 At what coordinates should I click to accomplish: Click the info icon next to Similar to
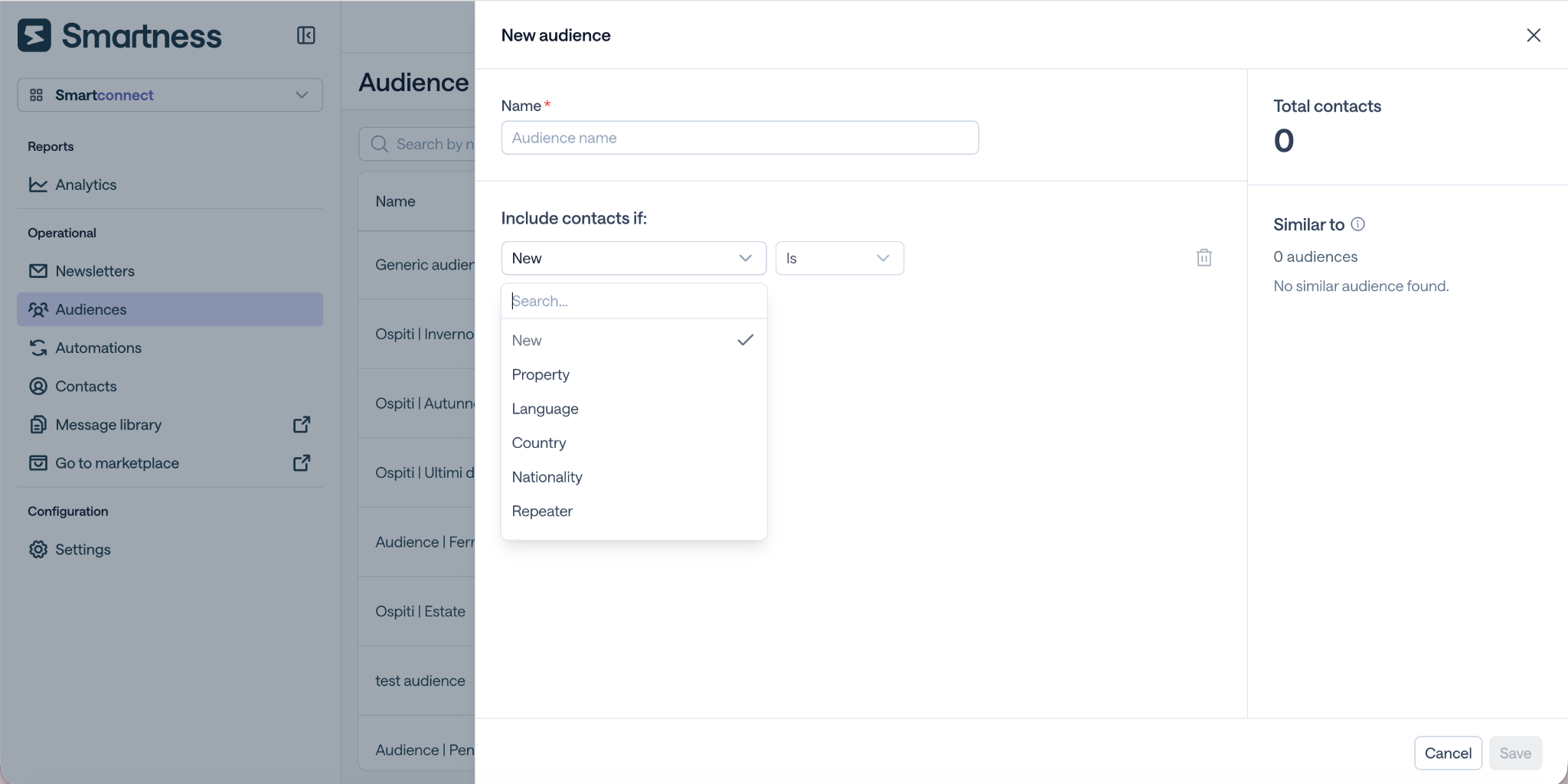pyautogui.click(x=1357, y=224)
